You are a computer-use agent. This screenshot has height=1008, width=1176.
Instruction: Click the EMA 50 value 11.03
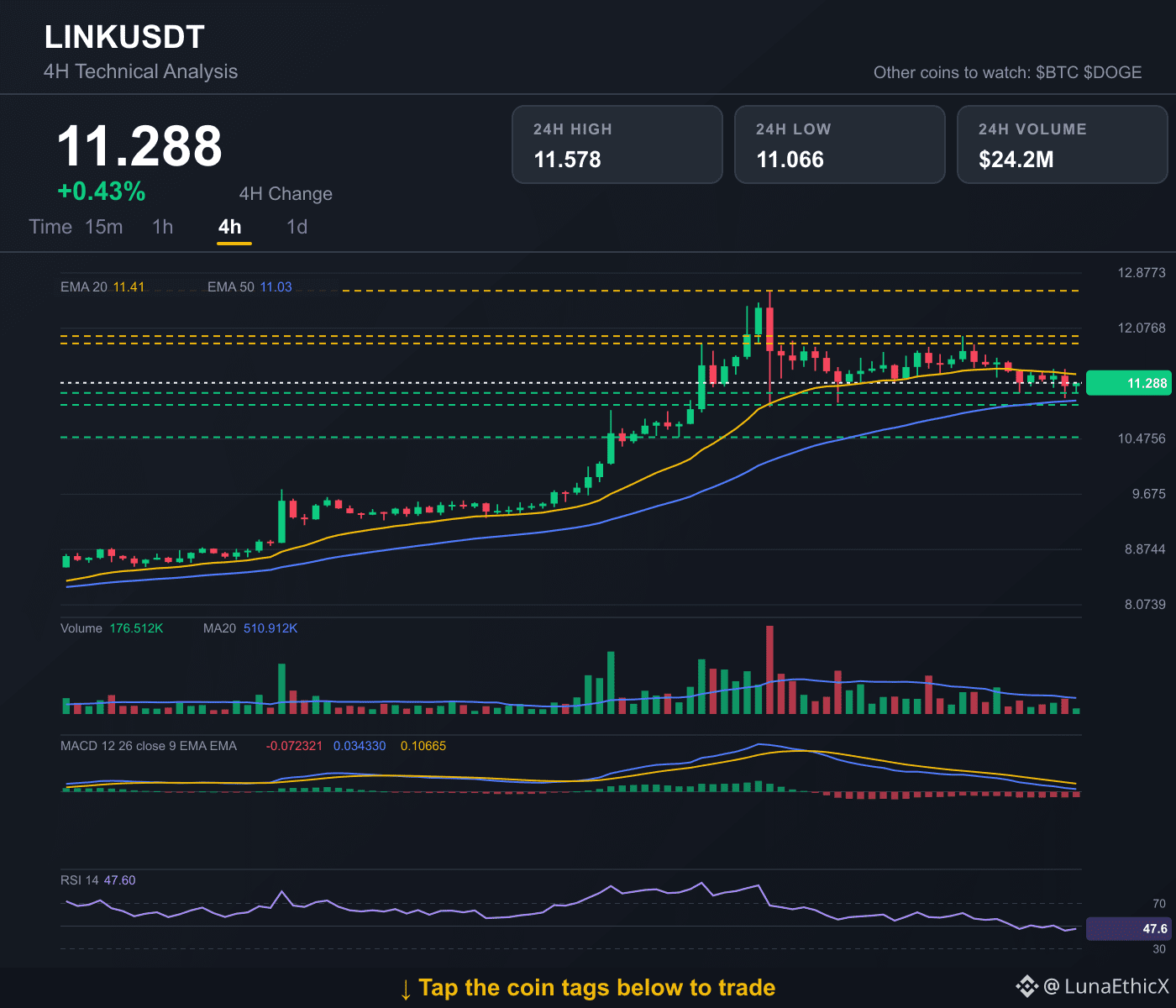[276, 287]
